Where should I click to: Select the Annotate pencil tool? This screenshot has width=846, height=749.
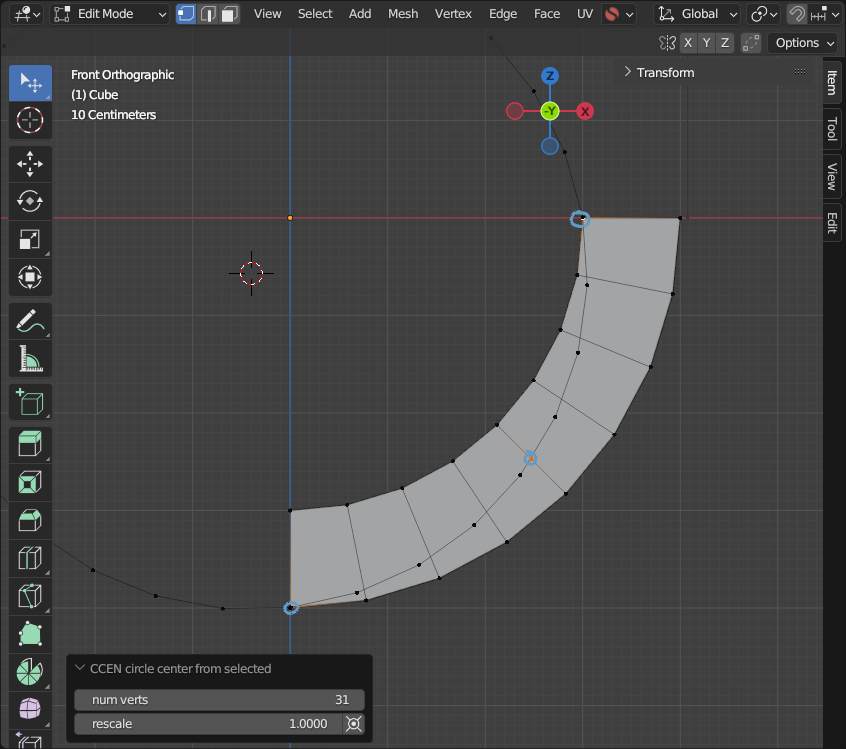click(30, 321)
